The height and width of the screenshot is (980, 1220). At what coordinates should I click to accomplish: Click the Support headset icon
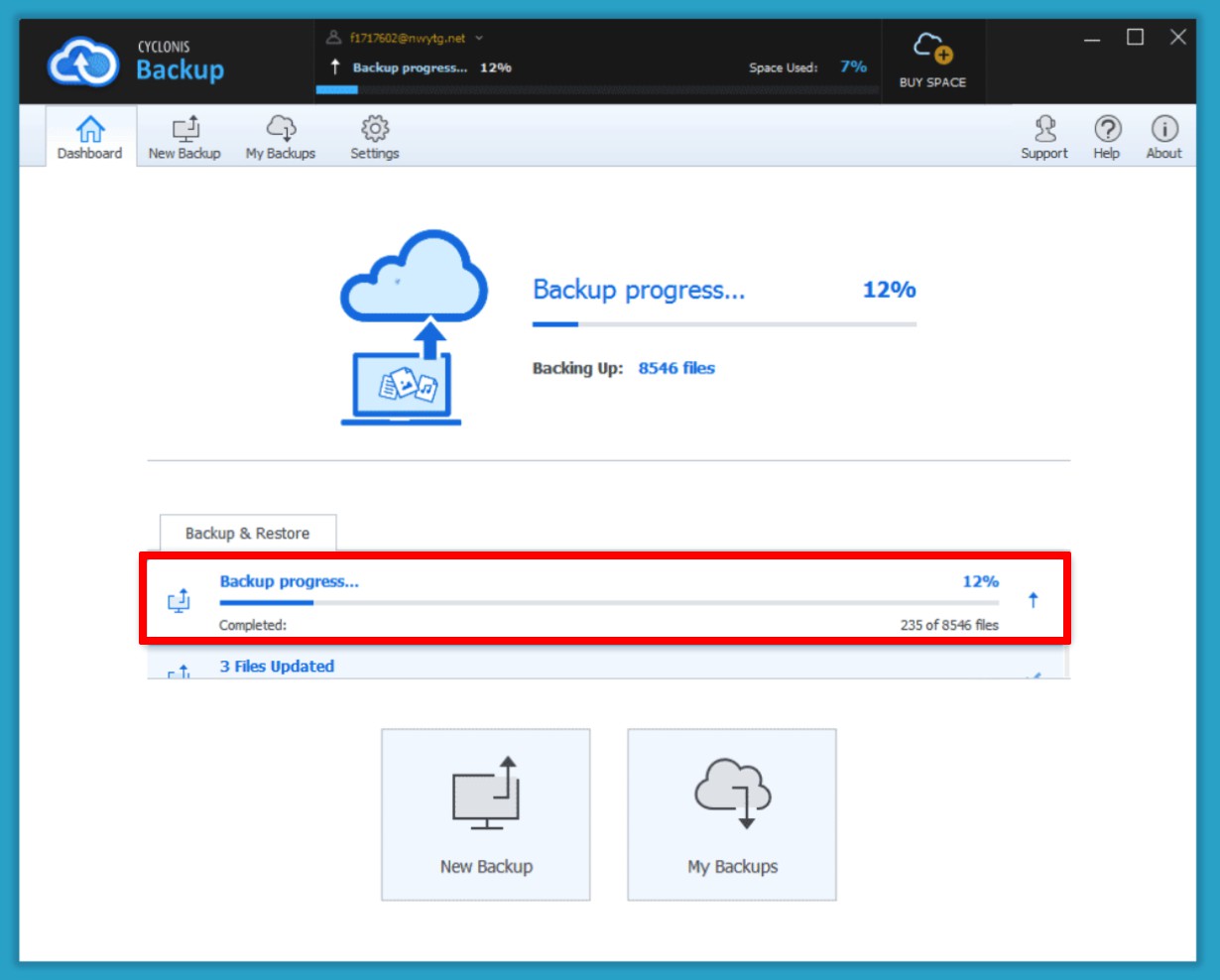1044,130
